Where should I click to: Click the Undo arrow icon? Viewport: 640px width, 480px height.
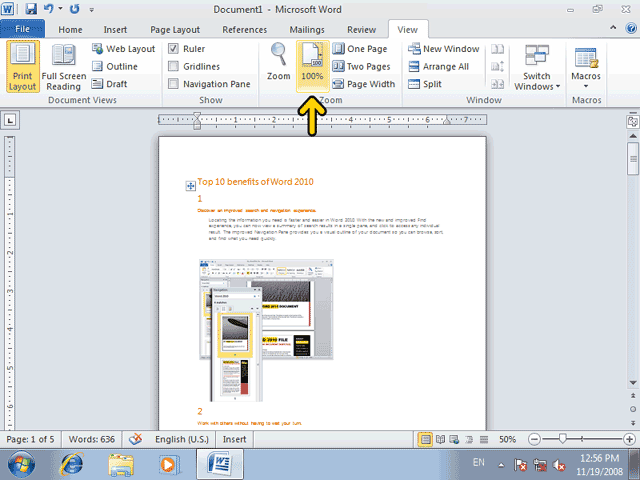coord(49,9)
